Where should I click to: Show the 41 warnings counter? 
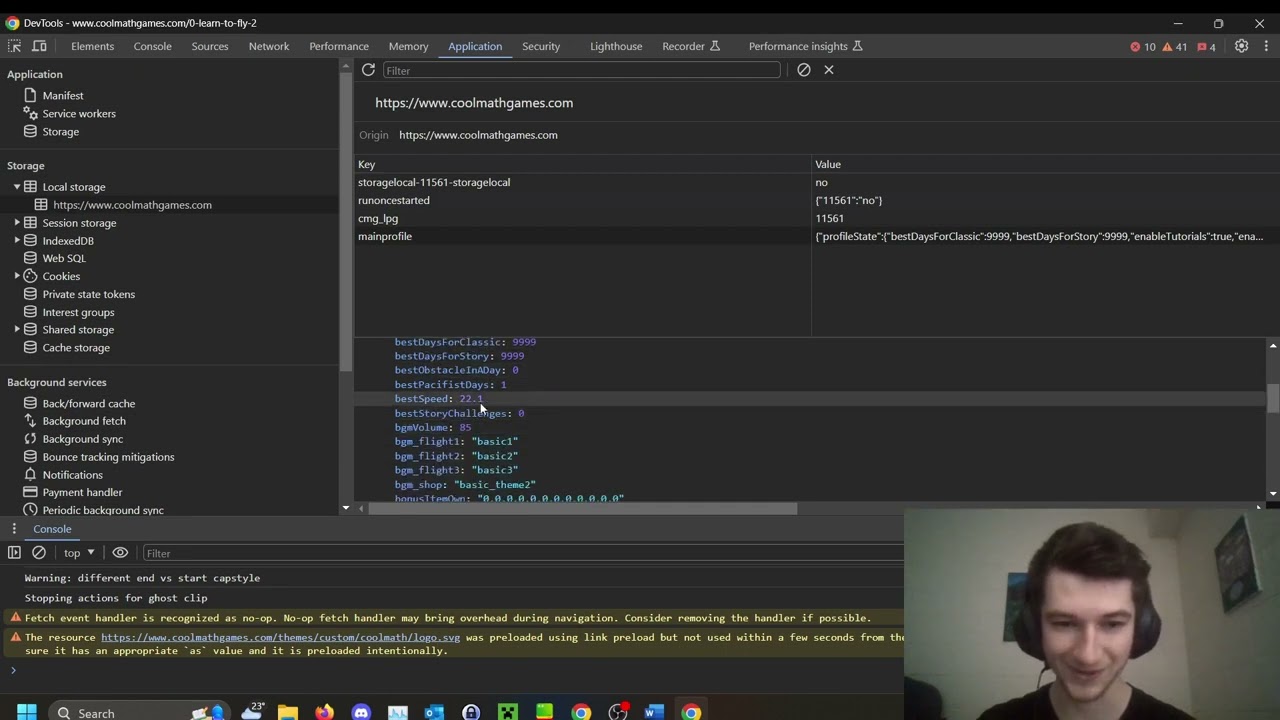(x=1175, y=47)
